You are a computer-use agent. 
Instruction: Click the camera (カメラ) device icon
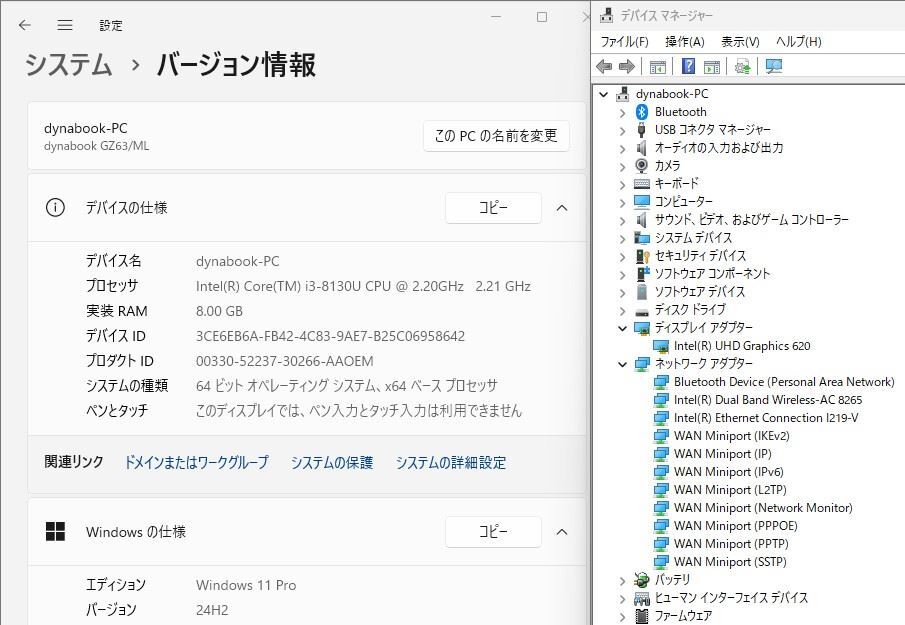click(x=641, y=166)
